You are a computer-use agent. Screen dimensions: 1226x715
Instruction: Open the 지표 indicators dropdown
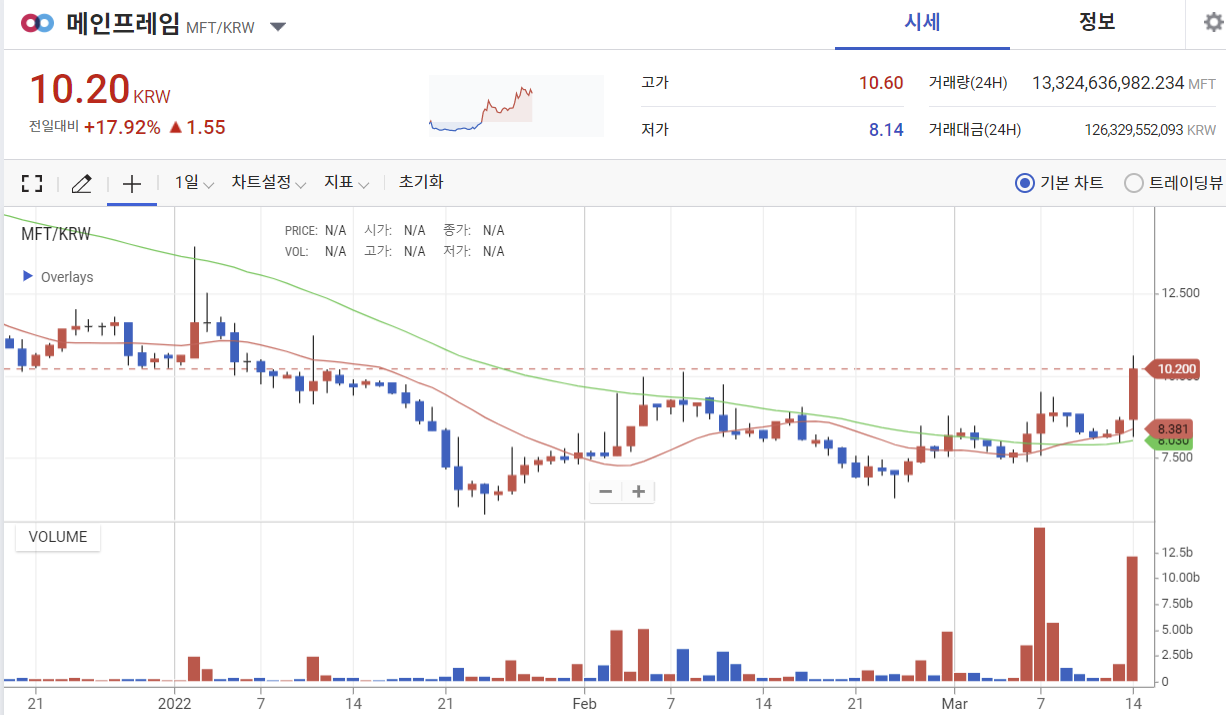pyautogui.click(x=340, y=183)
